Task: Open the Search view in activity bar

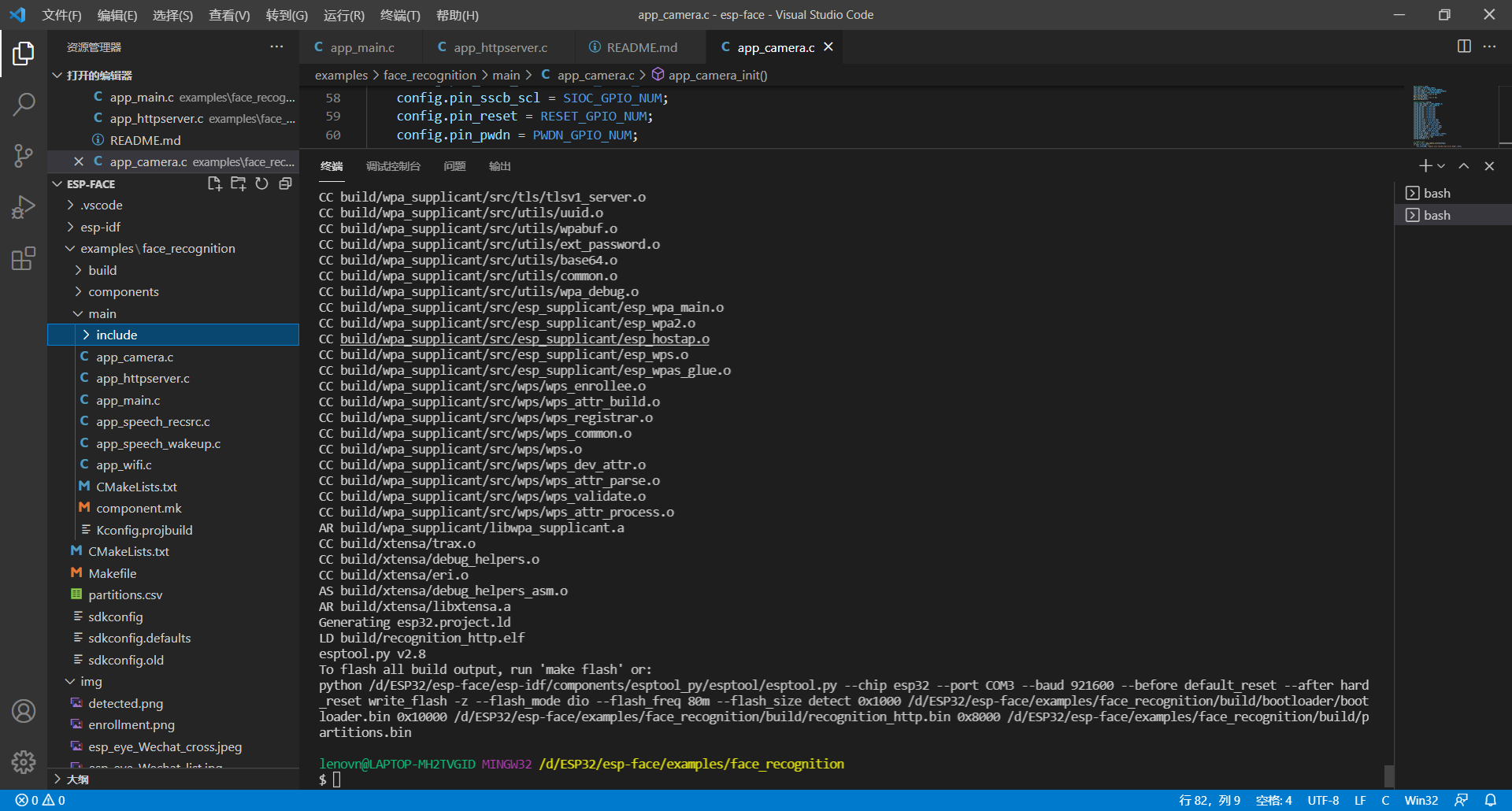Action: tap(24, 105)
